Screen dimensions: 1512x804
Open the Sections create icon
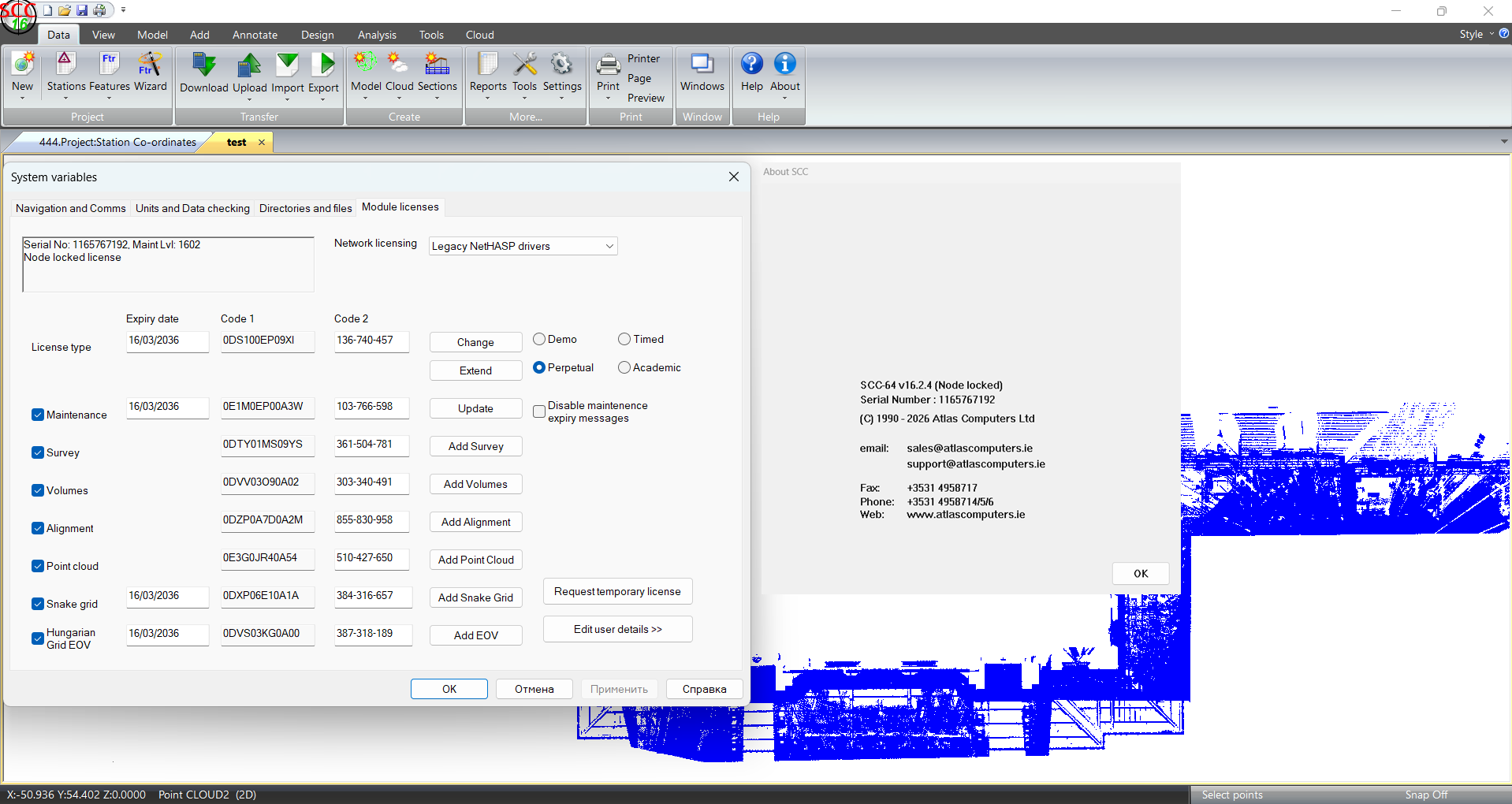[x=437, y=64]
